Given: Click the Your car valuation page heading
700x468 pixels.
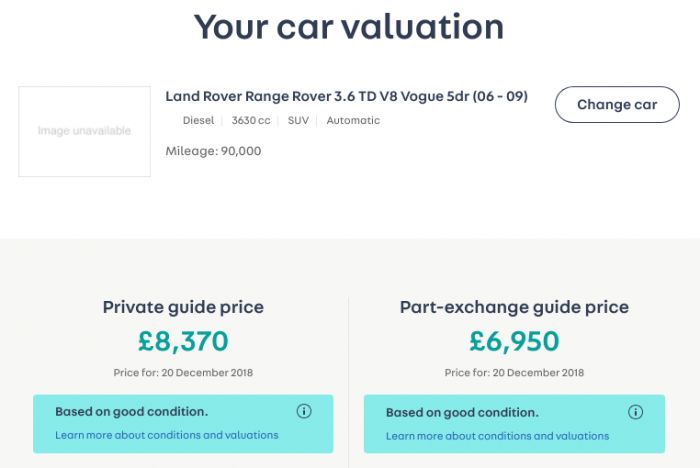Looking at the screenshot, I should (x=349, y=27).
